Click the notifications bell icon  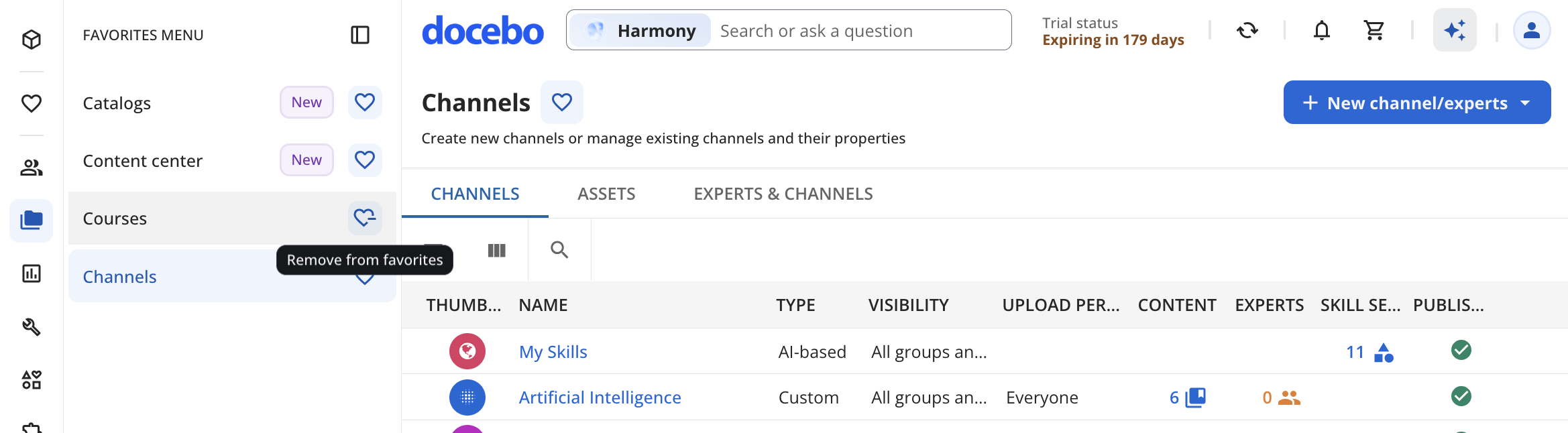click(1321, 30)
